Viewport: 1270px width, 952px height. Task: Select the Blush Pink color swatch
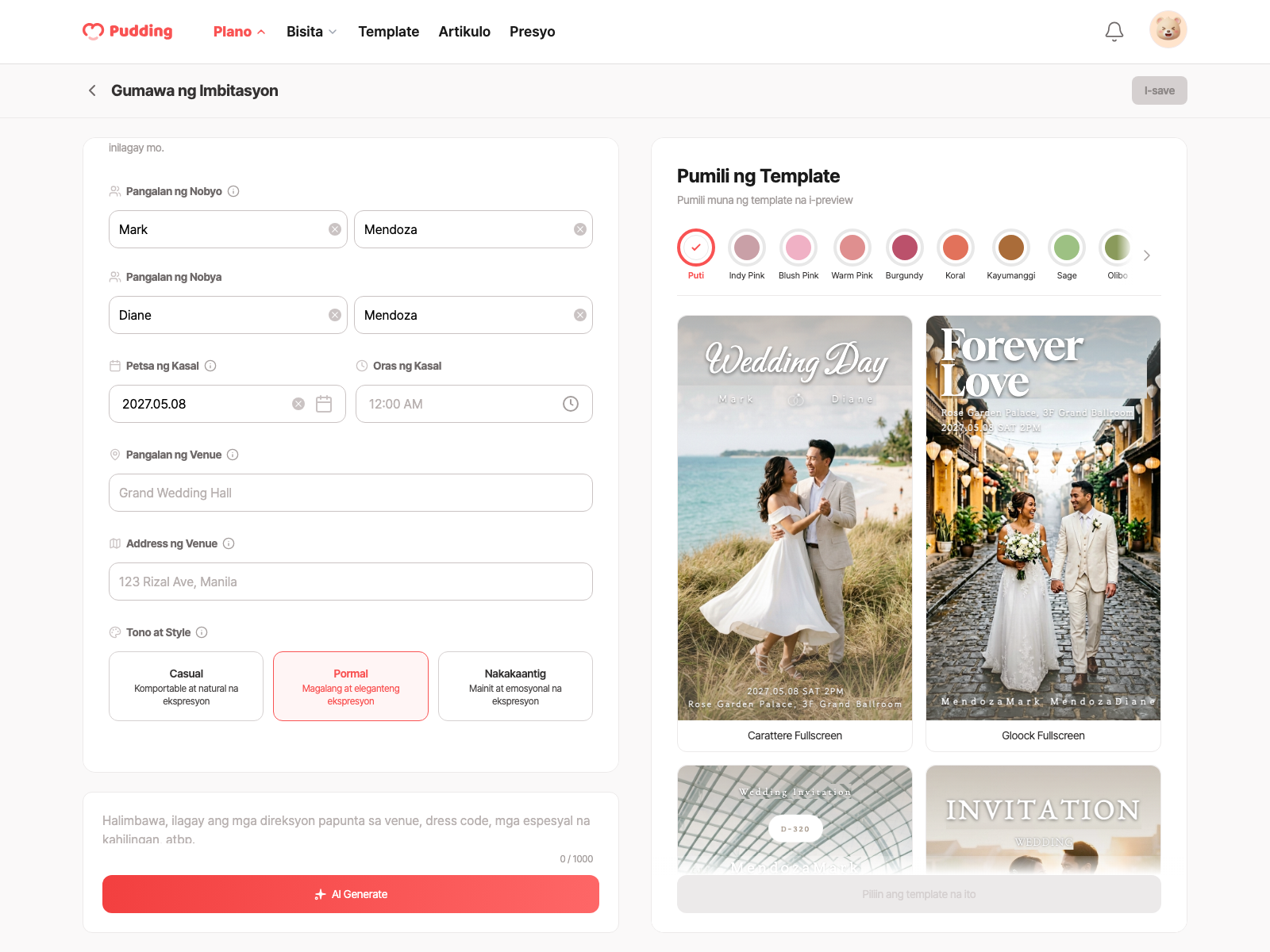pyautogui.click(x=799, y=248)
